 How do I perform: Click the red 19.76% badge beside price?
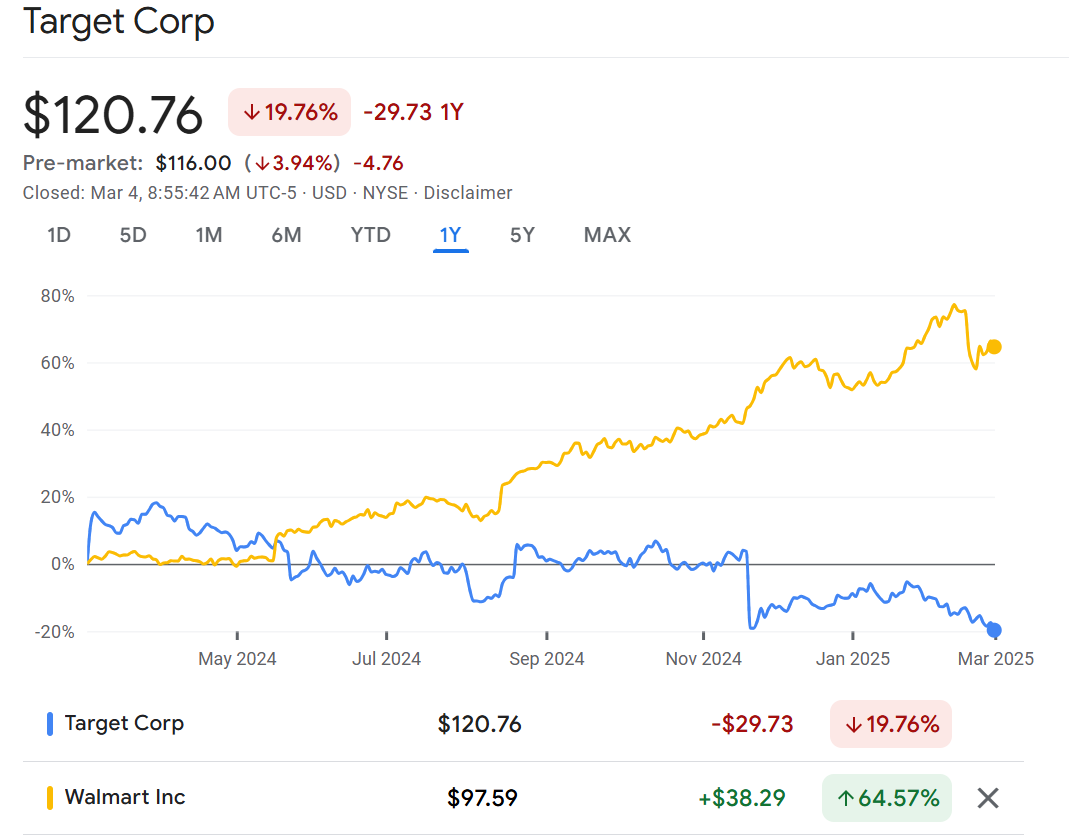tap(290, 112)
